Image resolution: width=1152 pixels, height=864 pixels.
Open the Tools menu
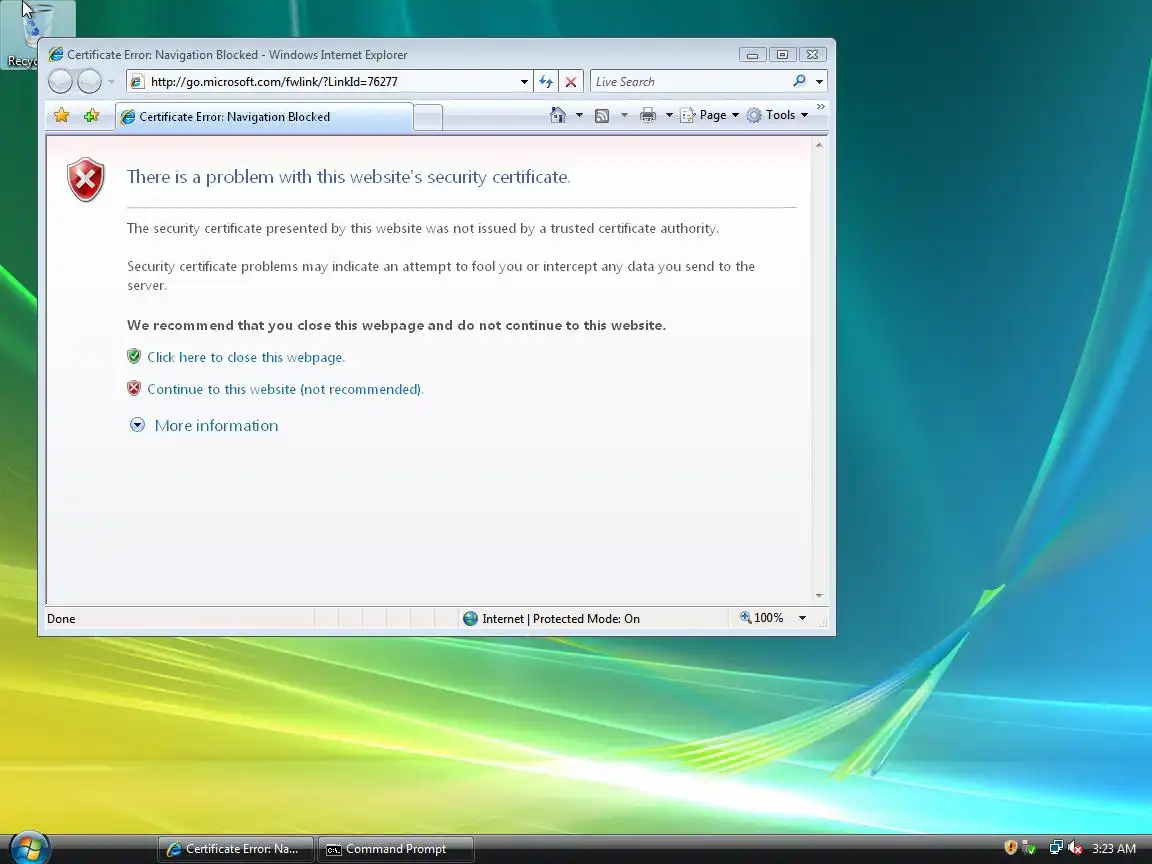click(777, 115)
